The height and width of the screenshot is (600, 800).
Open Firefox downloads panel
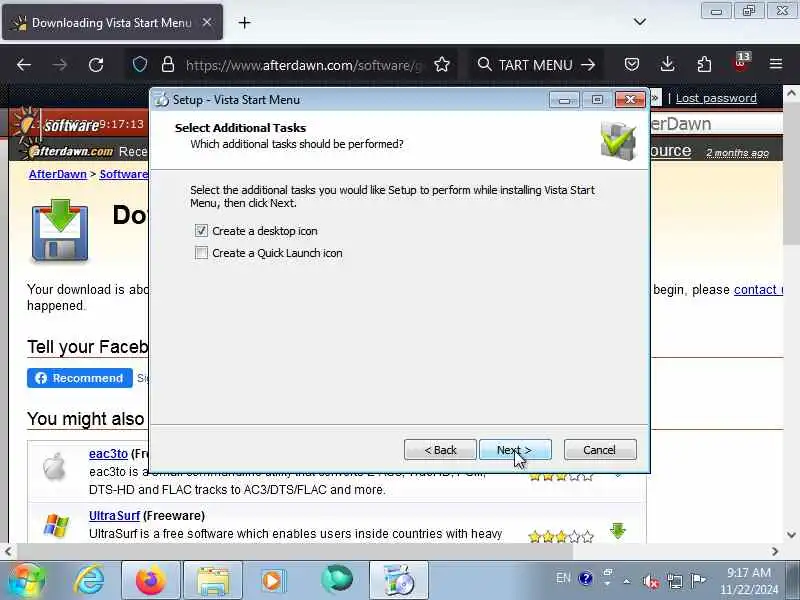pos(667,64)
